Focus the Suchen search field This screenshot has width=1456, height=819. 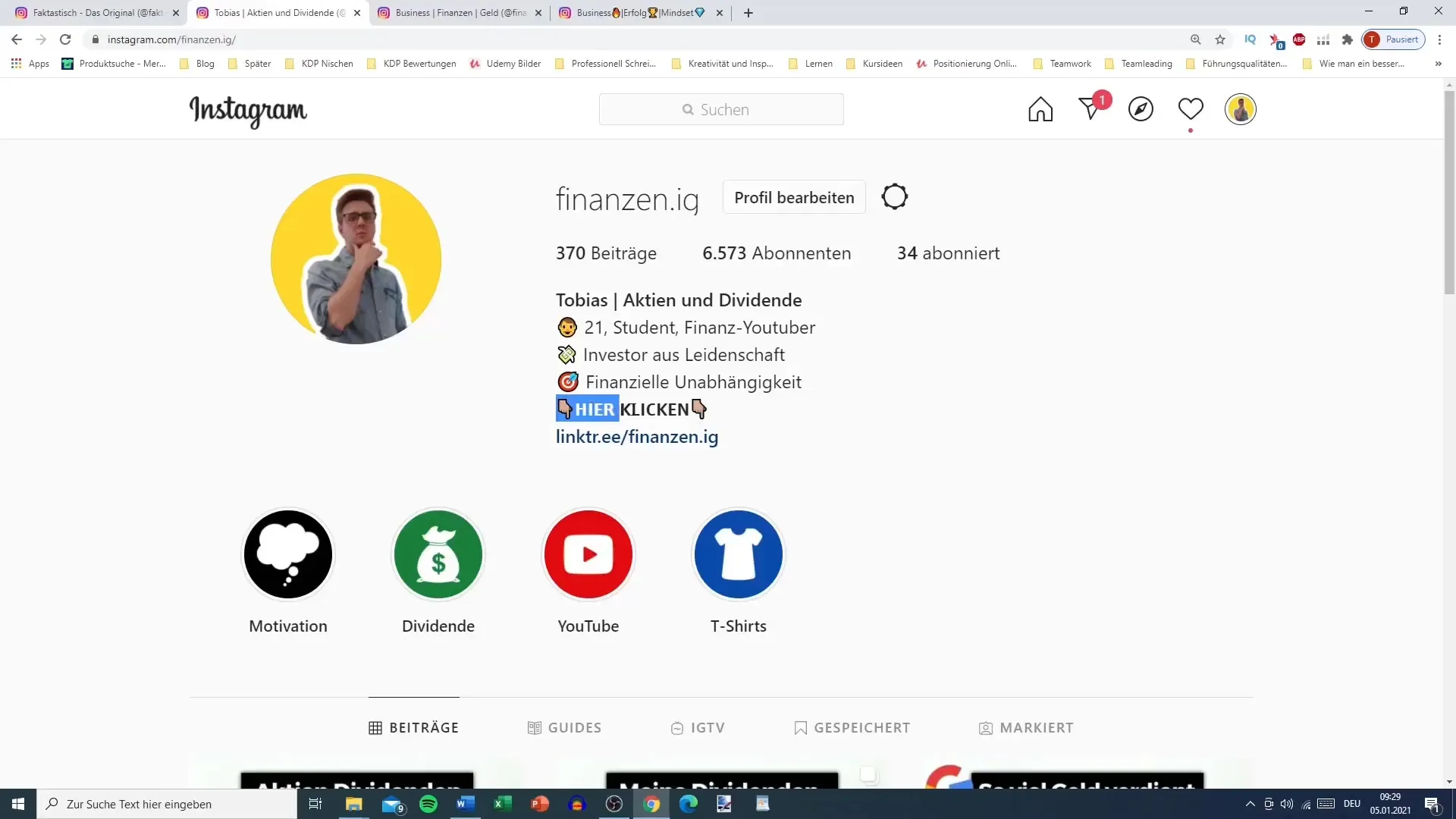[x=721, y=109]
